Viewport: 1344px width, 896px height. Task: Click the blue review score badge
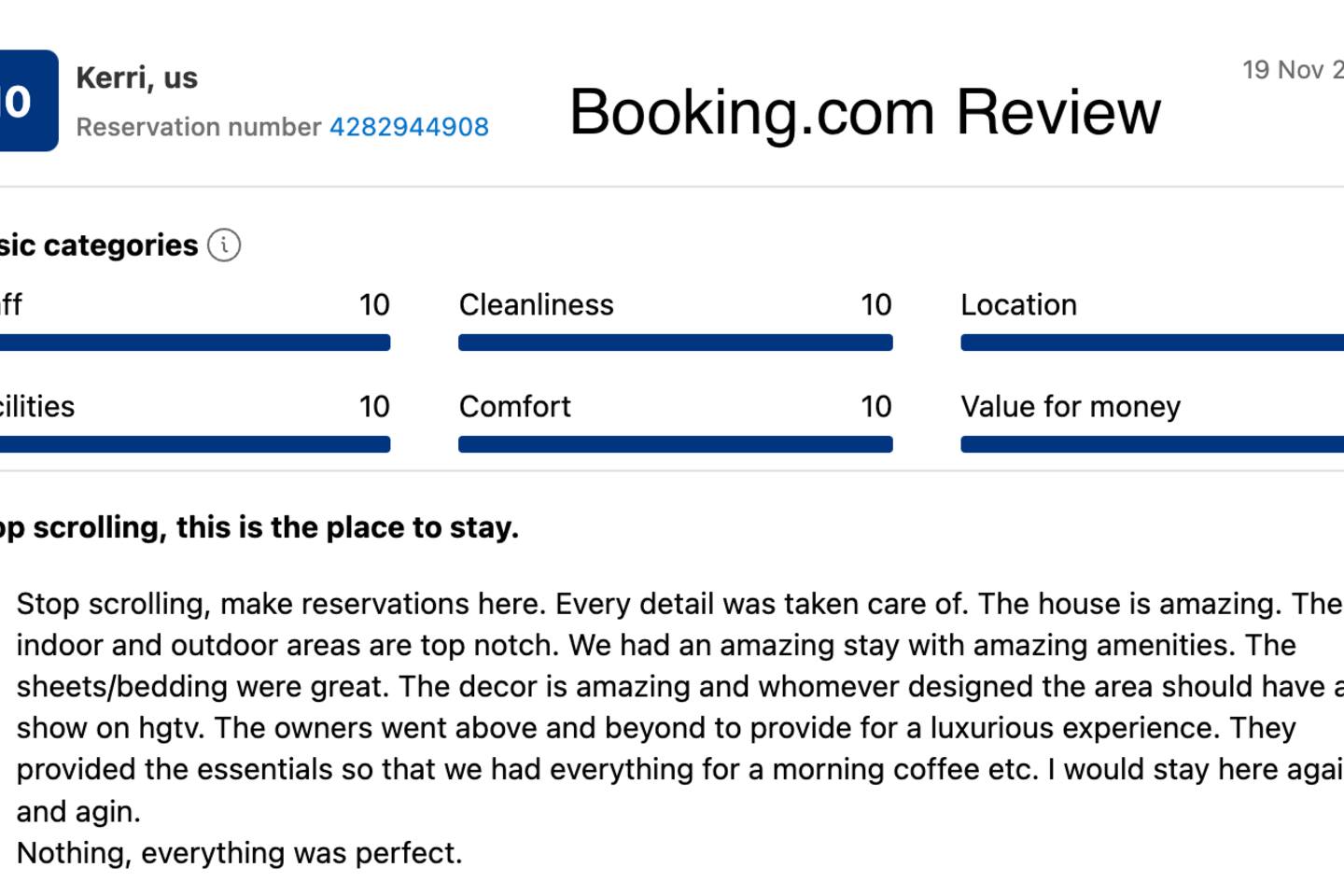(27, 101)
